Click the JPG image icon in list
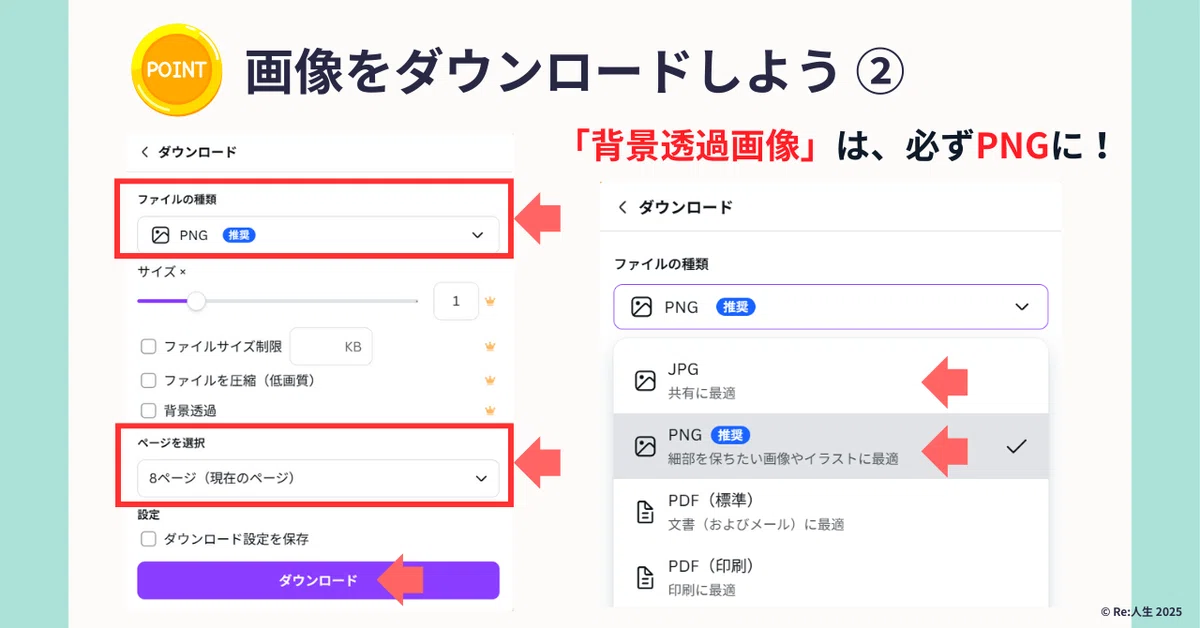The image size is (1200, 628). (x=645, y=381)
